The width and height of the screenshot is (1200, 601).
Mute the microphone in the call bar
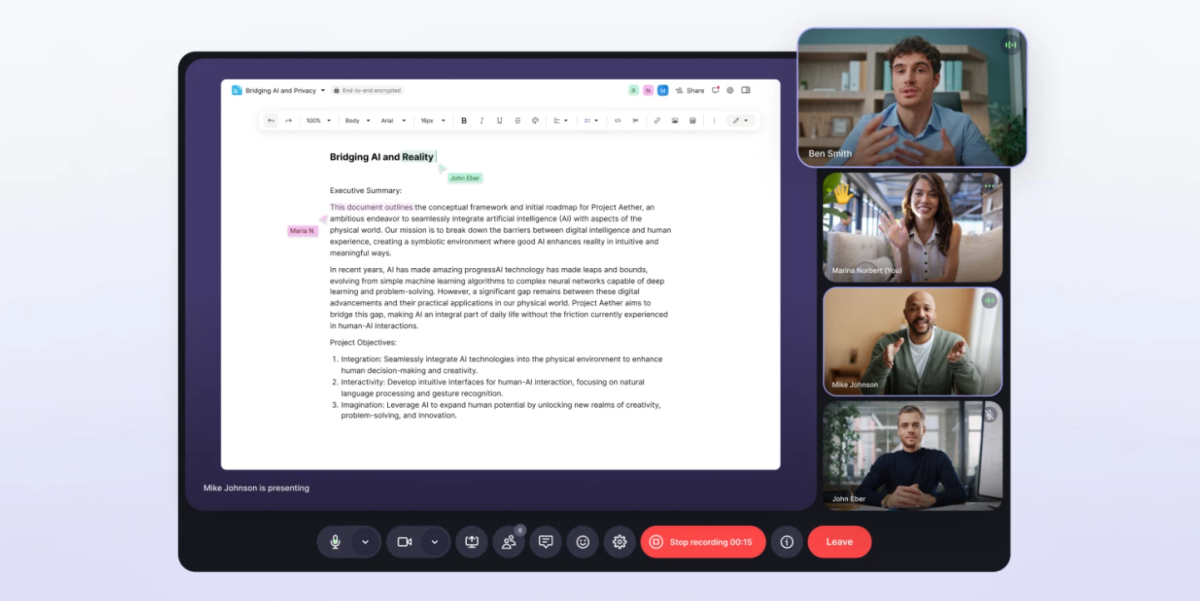click(x=336, y=542)
